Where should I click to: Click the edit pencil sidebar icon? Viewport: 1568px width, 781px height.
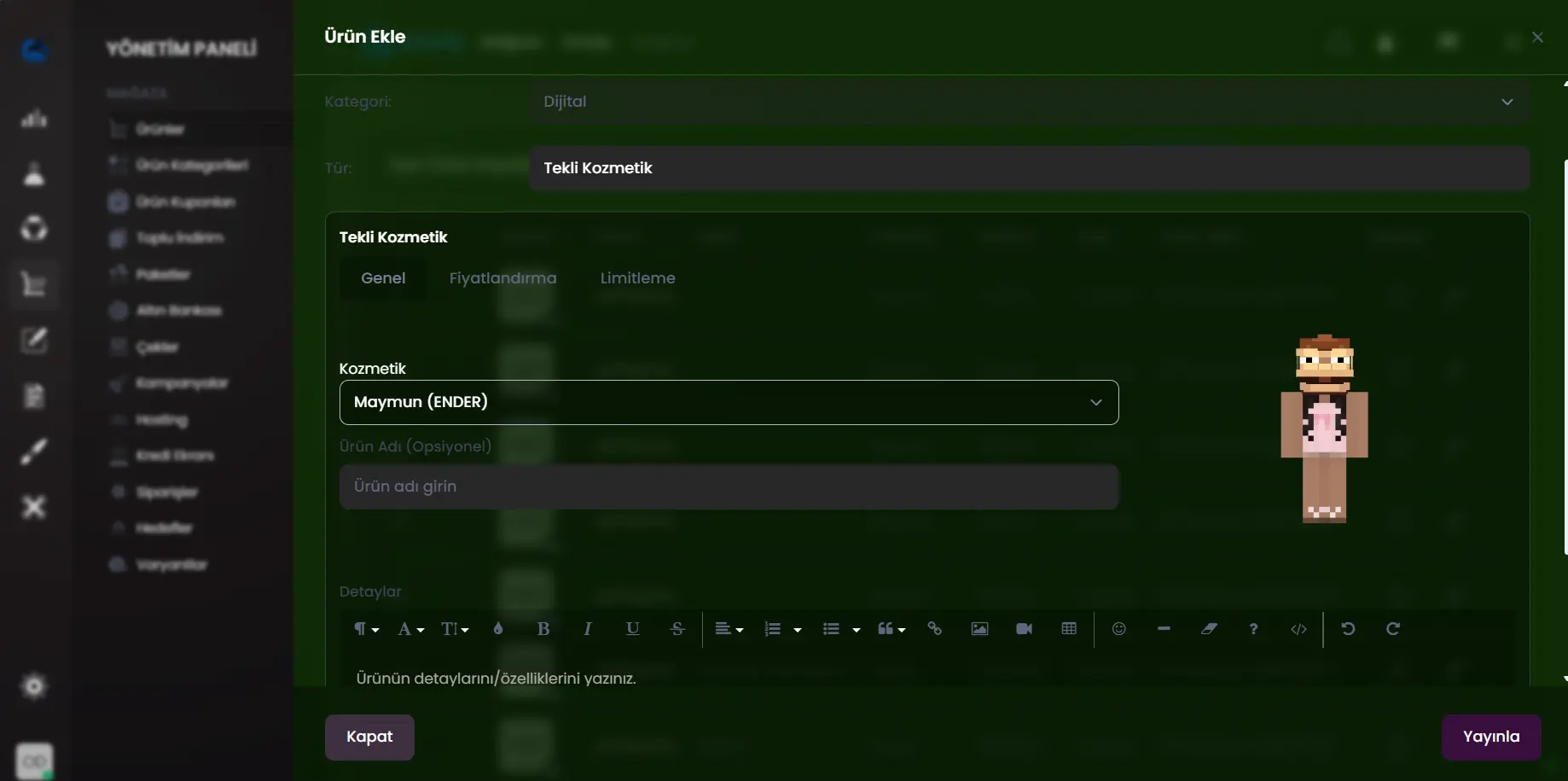[x=34, y=340]
